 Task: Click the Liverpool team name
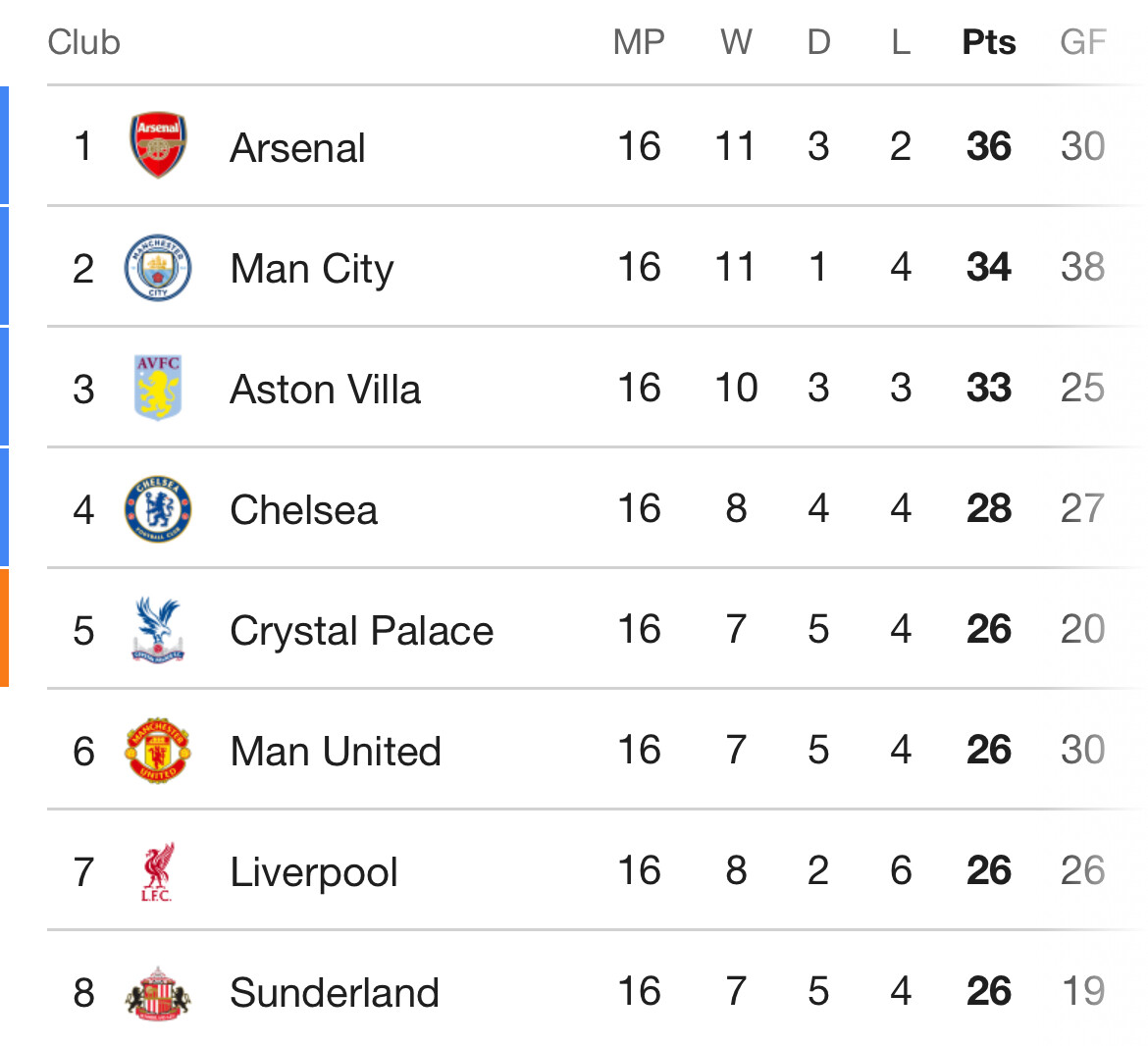(314, 872)
